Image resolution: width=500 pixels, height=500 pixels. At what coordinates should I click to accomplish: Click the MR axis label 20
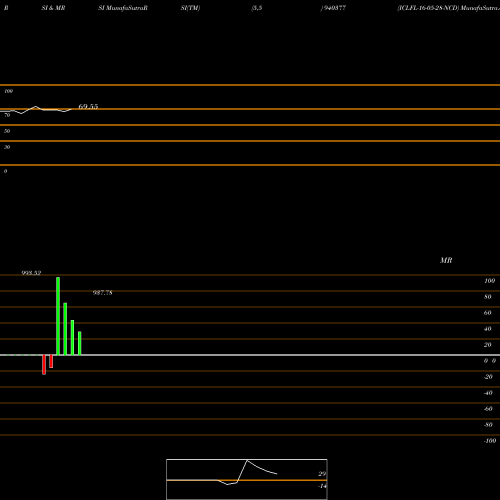click(488, 345)
